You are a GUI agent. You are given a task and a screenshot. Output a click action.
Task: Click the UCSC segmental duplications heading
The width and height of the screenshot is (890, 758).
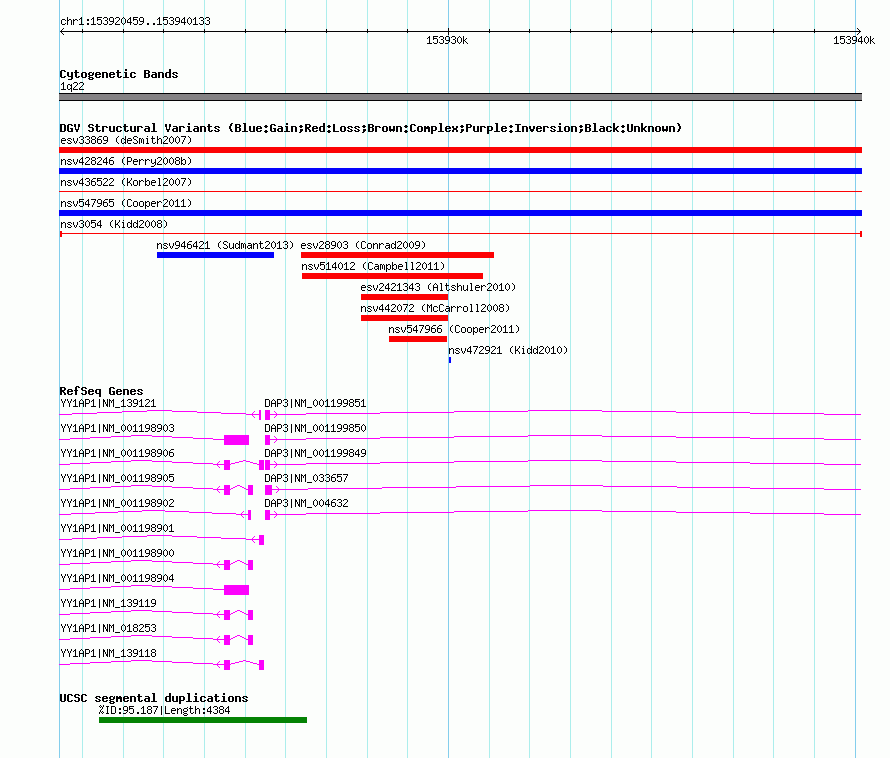tap(154, 698)
